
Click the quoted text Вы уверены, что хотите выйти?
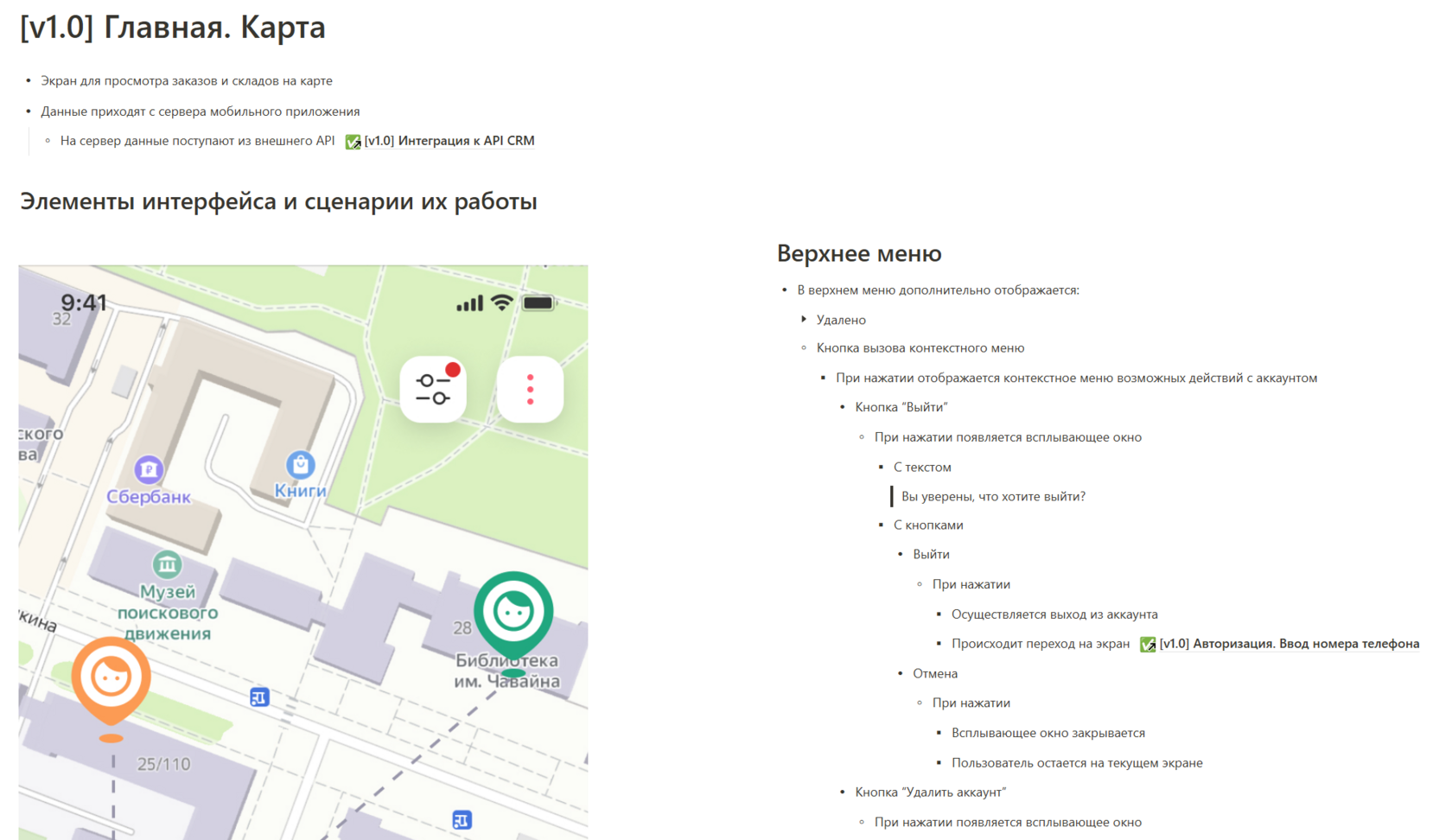coord(993,497)
